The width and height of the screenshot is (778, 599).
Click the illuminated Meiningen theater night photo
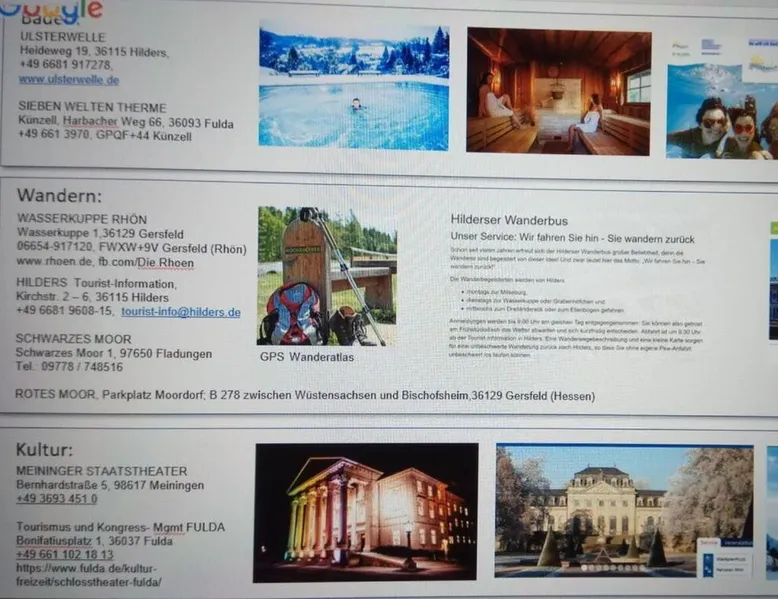pos(365,511)
